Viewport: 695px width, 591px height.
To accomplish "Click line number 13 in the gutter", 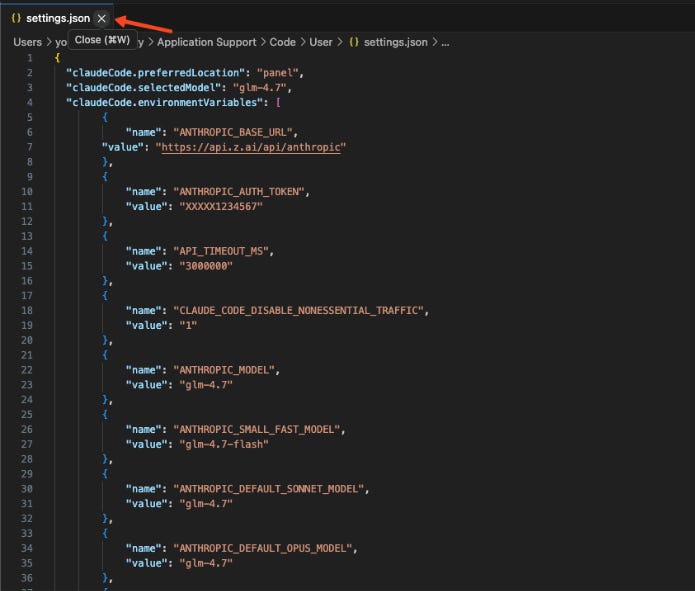I will (x=27, y=236).
